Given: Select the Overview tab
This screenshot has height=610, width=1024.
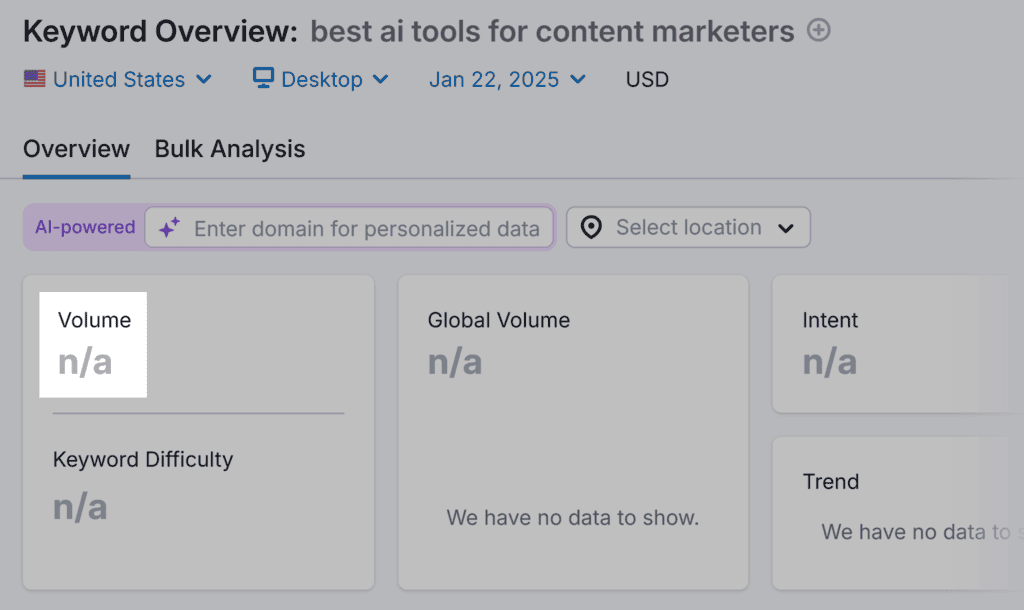Looking at the screenshot, I should (76, 148).
